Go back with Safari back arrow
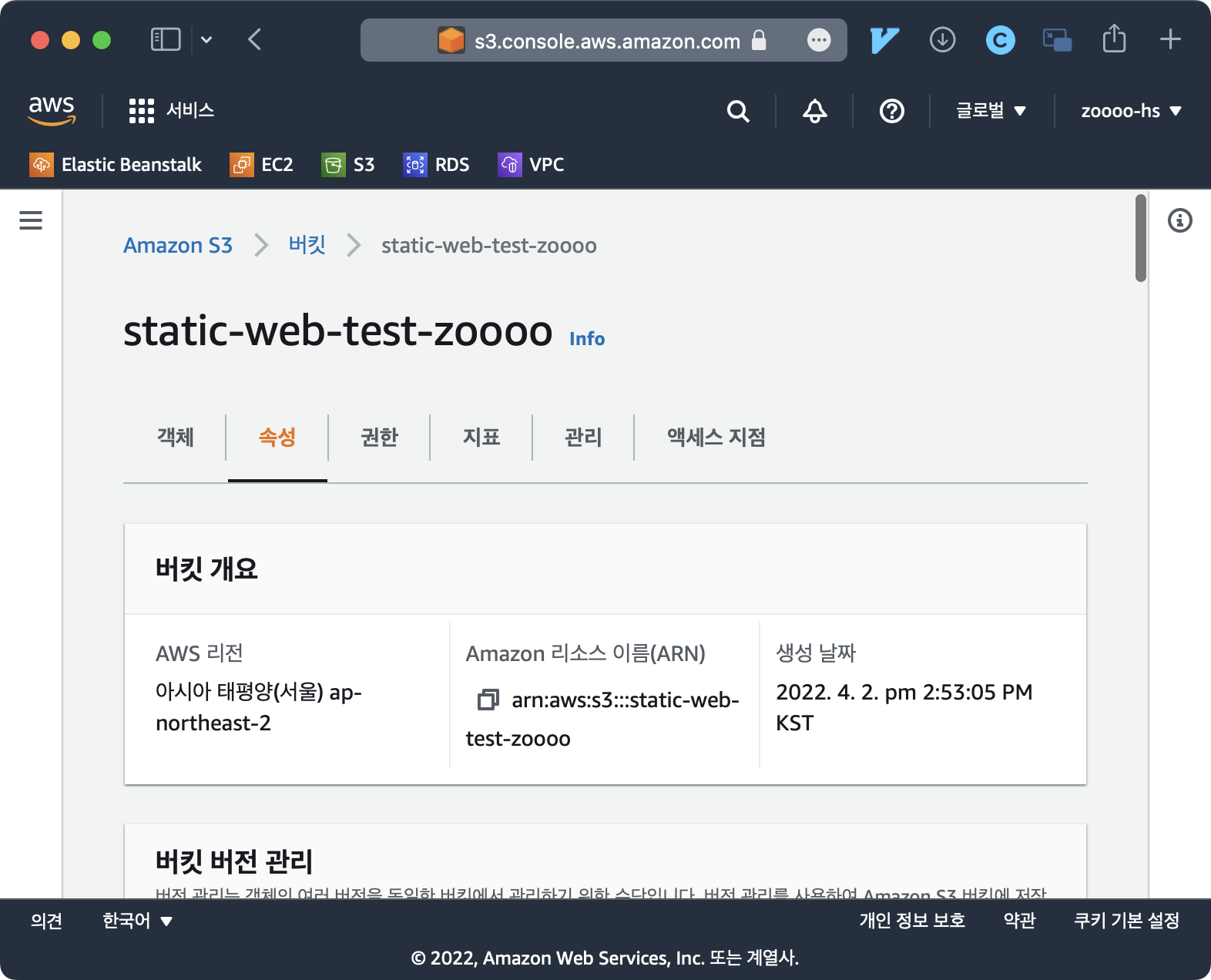Screen dimensions: 1211x980 coord(255,39)
